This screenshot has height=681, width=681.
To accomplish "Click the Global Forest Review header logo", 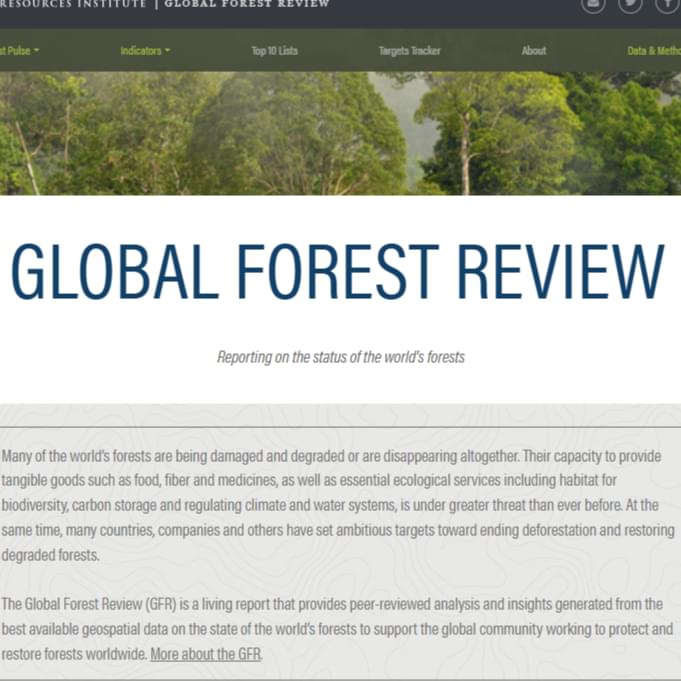I will point(246,4).
